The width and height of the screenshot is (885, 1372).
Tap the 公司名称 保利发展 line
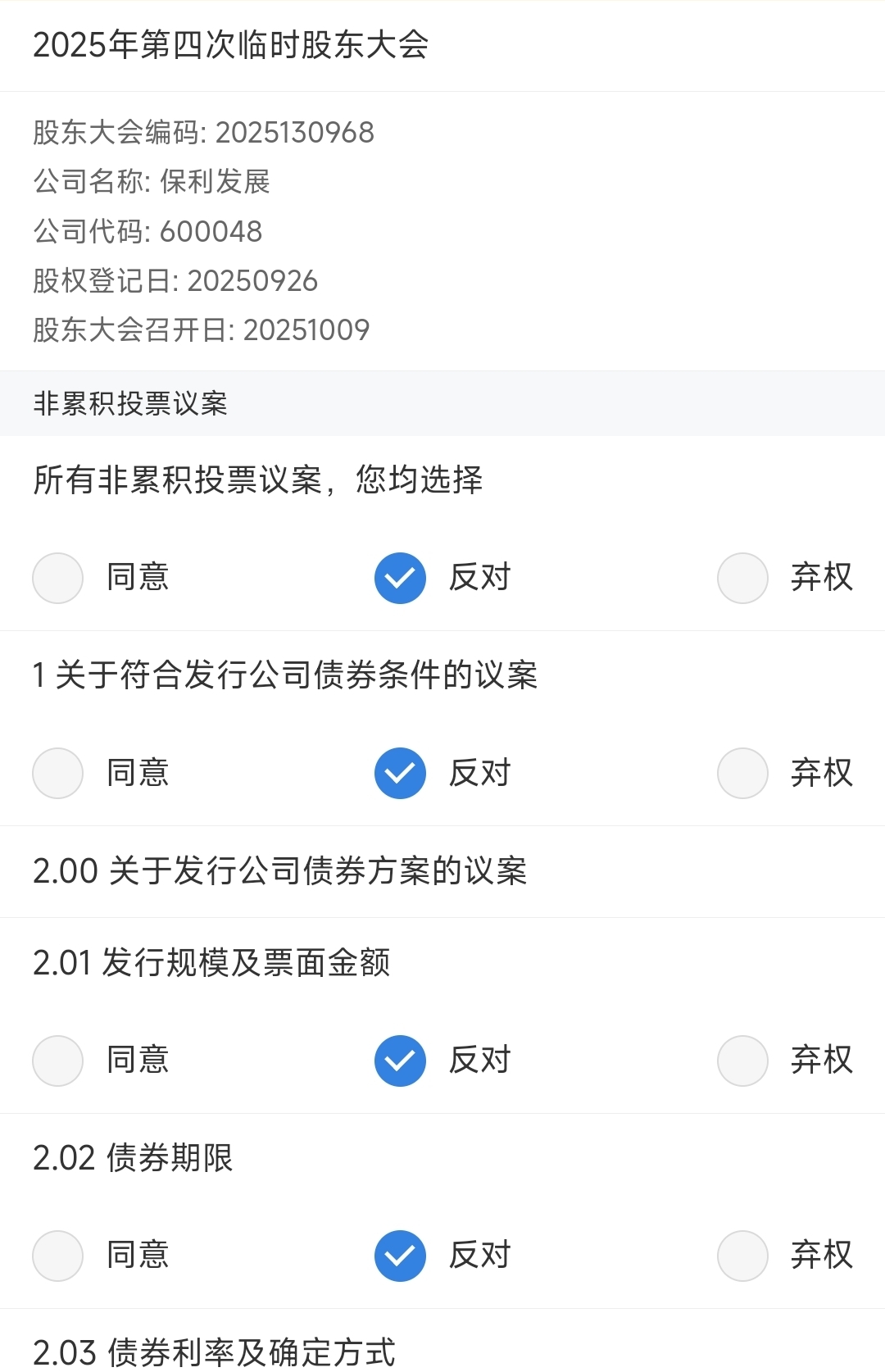[152, 182]
